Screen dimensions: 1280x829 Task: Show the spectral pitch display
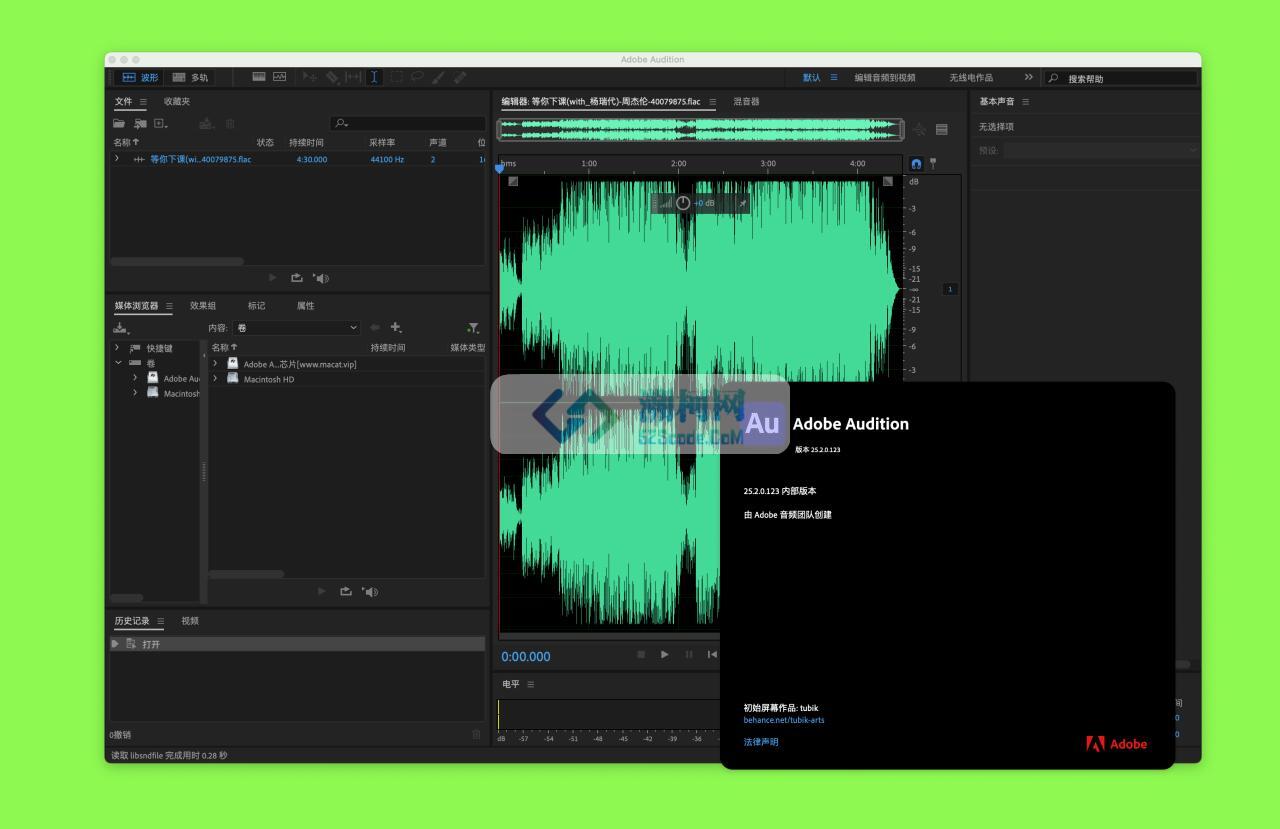[x=279, y=77]
